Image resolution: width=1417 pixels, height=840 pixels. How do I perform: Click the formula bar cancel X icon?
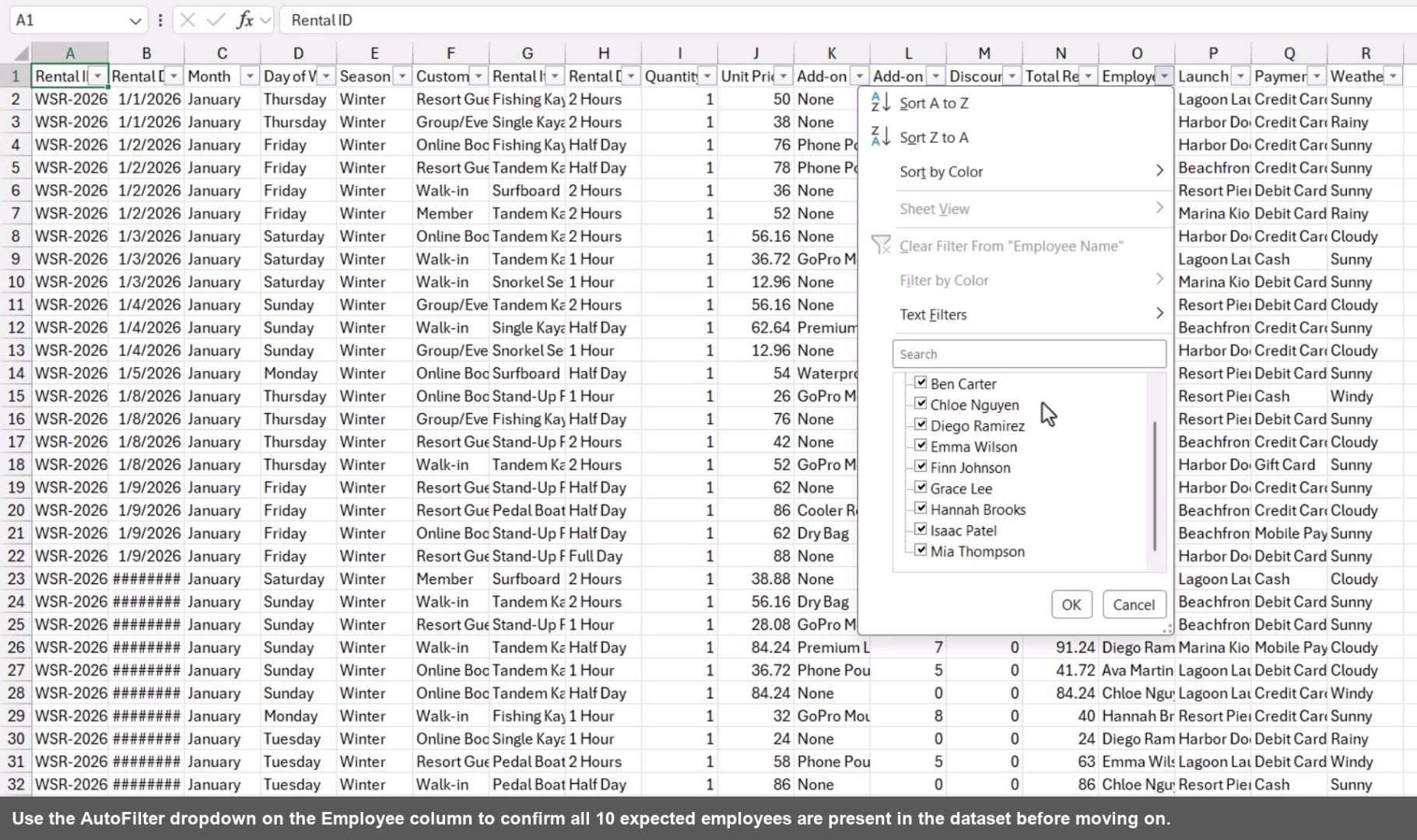tap(188, 20)
